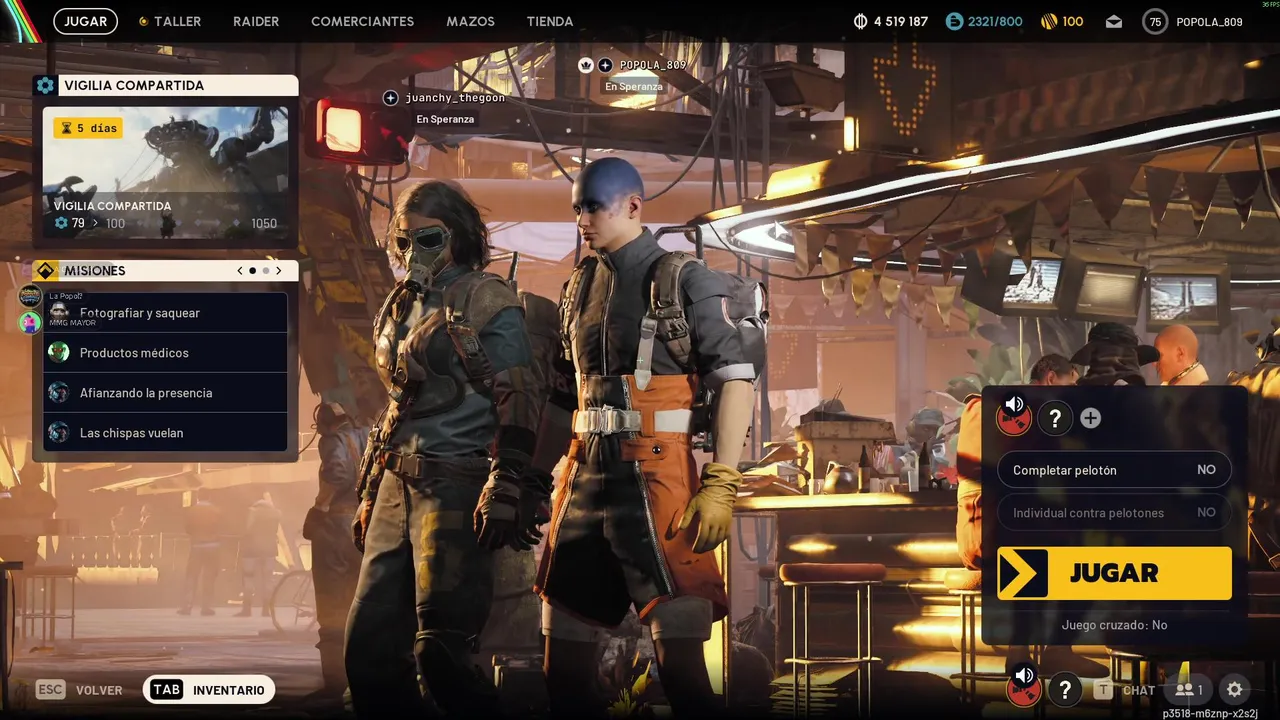Toggle Individual contra pelotones option
The width and height of the screenshot is (1280, 720).
coord(1114,513)
